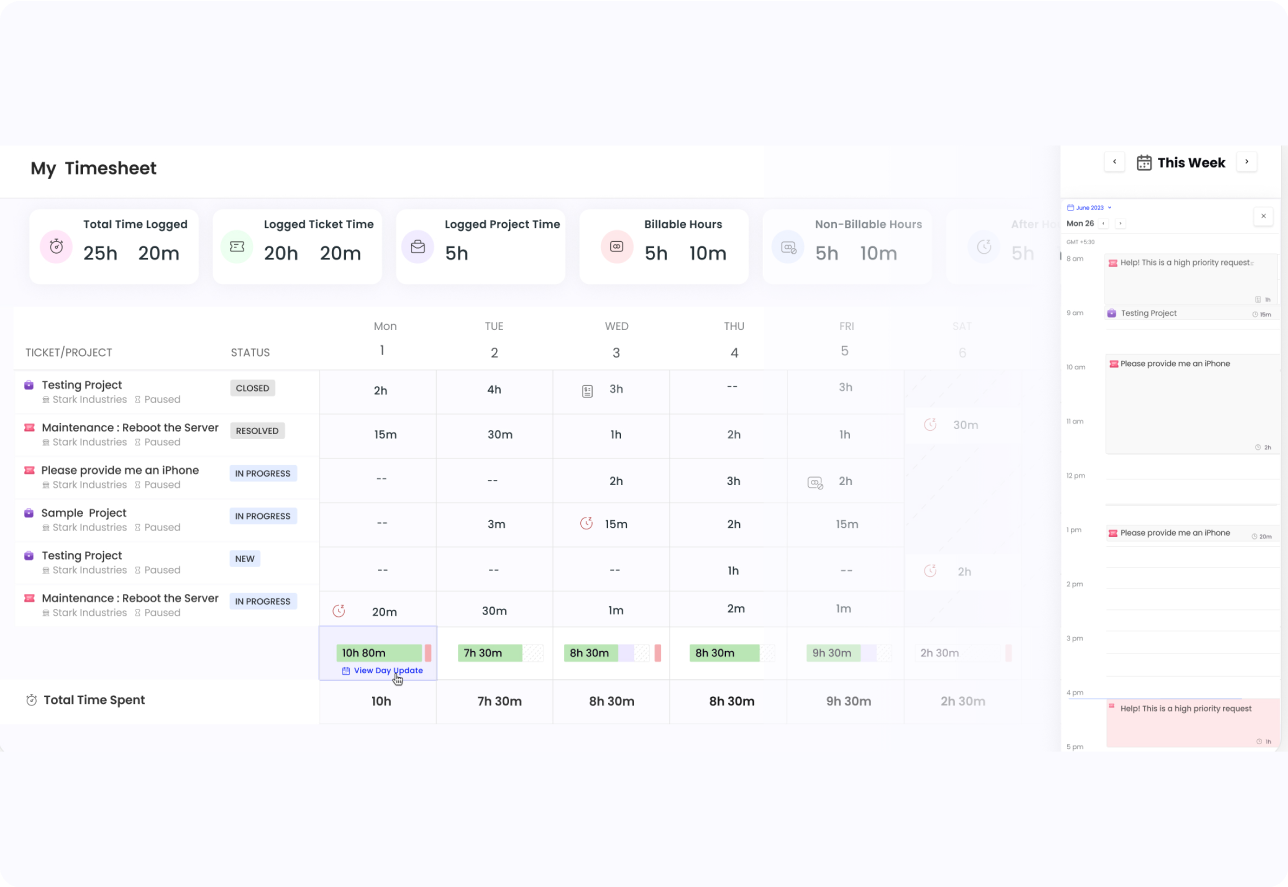Viewport: 1288px width, 887px height.
Task: Click the timer icon beside Saturday's 30m entry
Action: coord(930,424)
